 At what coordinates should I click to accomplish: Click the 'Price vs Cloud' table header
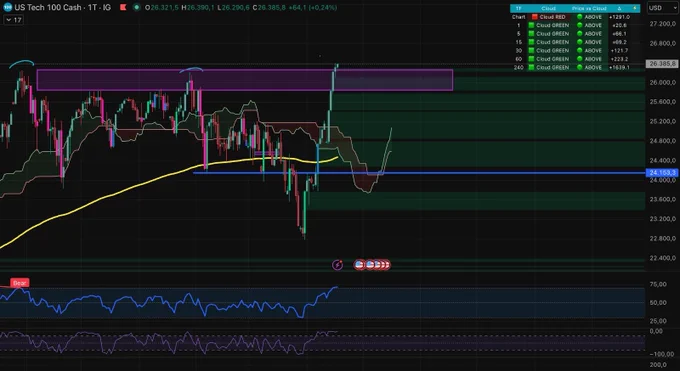point(589,8)
